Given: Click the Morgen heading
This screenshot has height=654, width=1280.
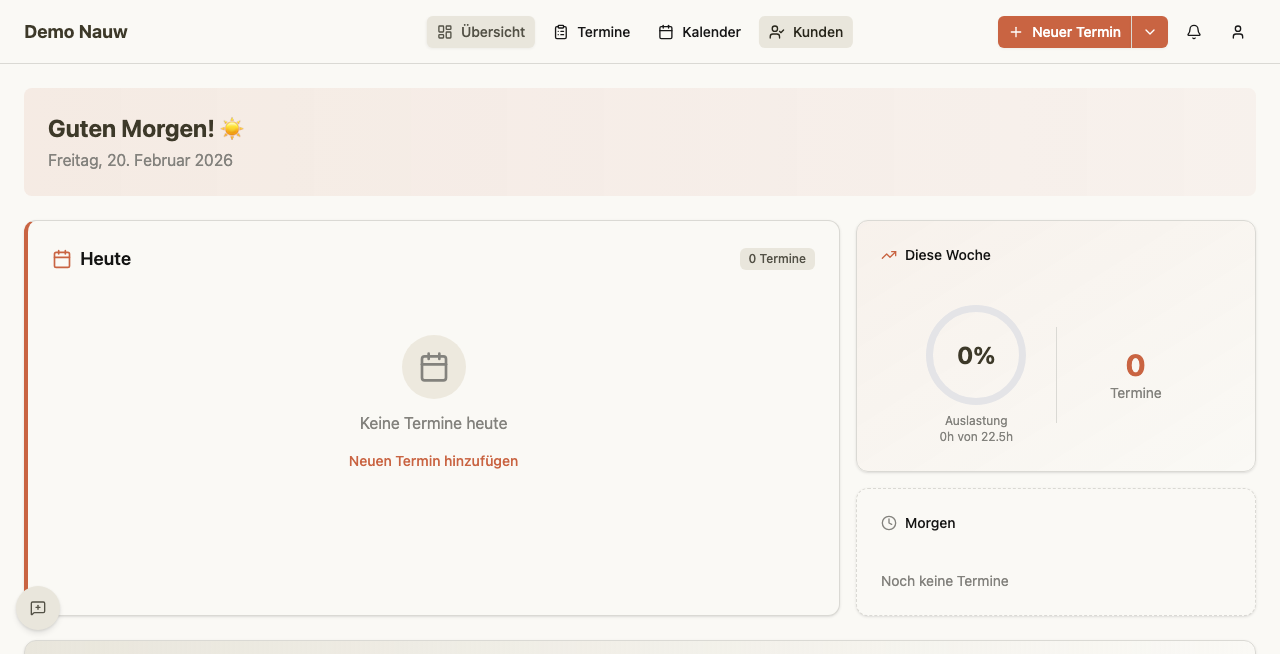Looking at the screenshot, I should coord(930,523).
